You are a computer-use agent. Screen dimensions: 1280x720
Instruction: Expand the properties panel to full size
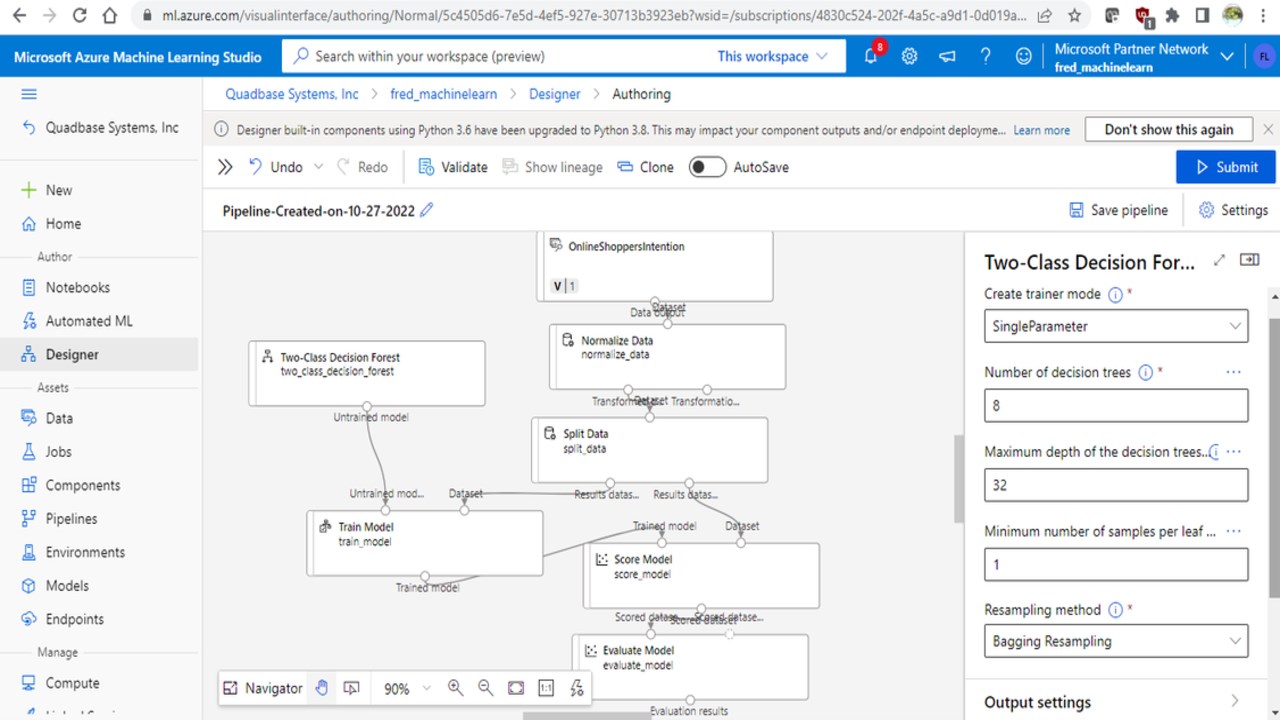click(1219, 260)
